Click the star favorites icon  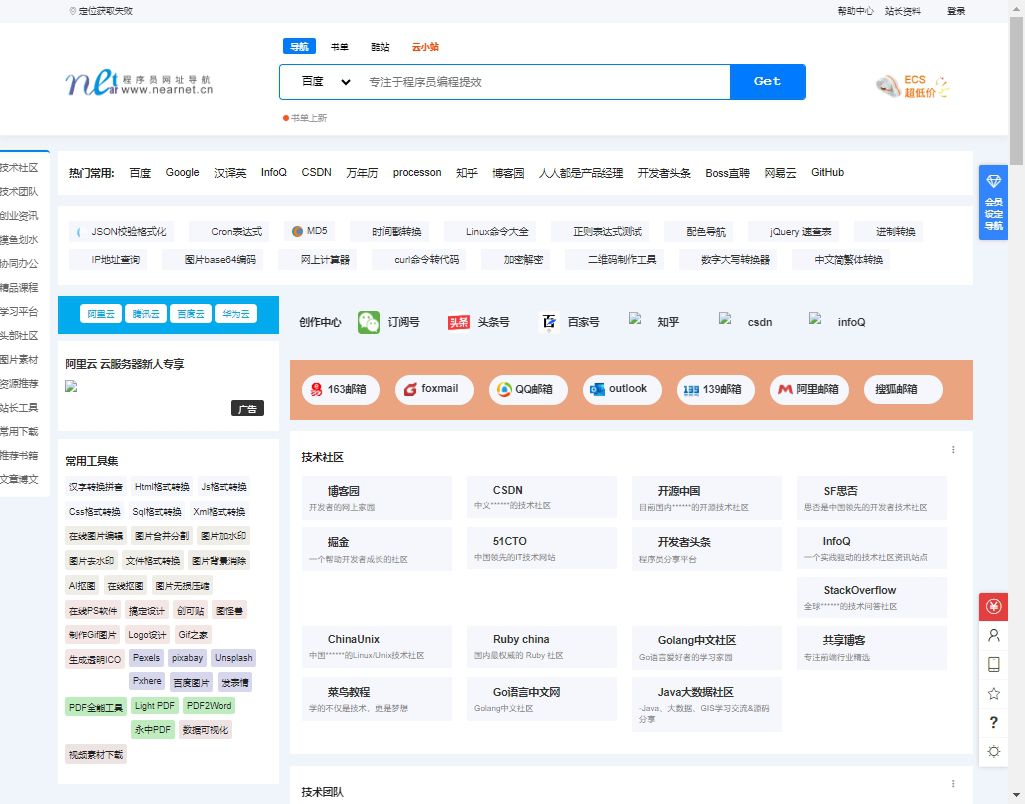(994, 694)
